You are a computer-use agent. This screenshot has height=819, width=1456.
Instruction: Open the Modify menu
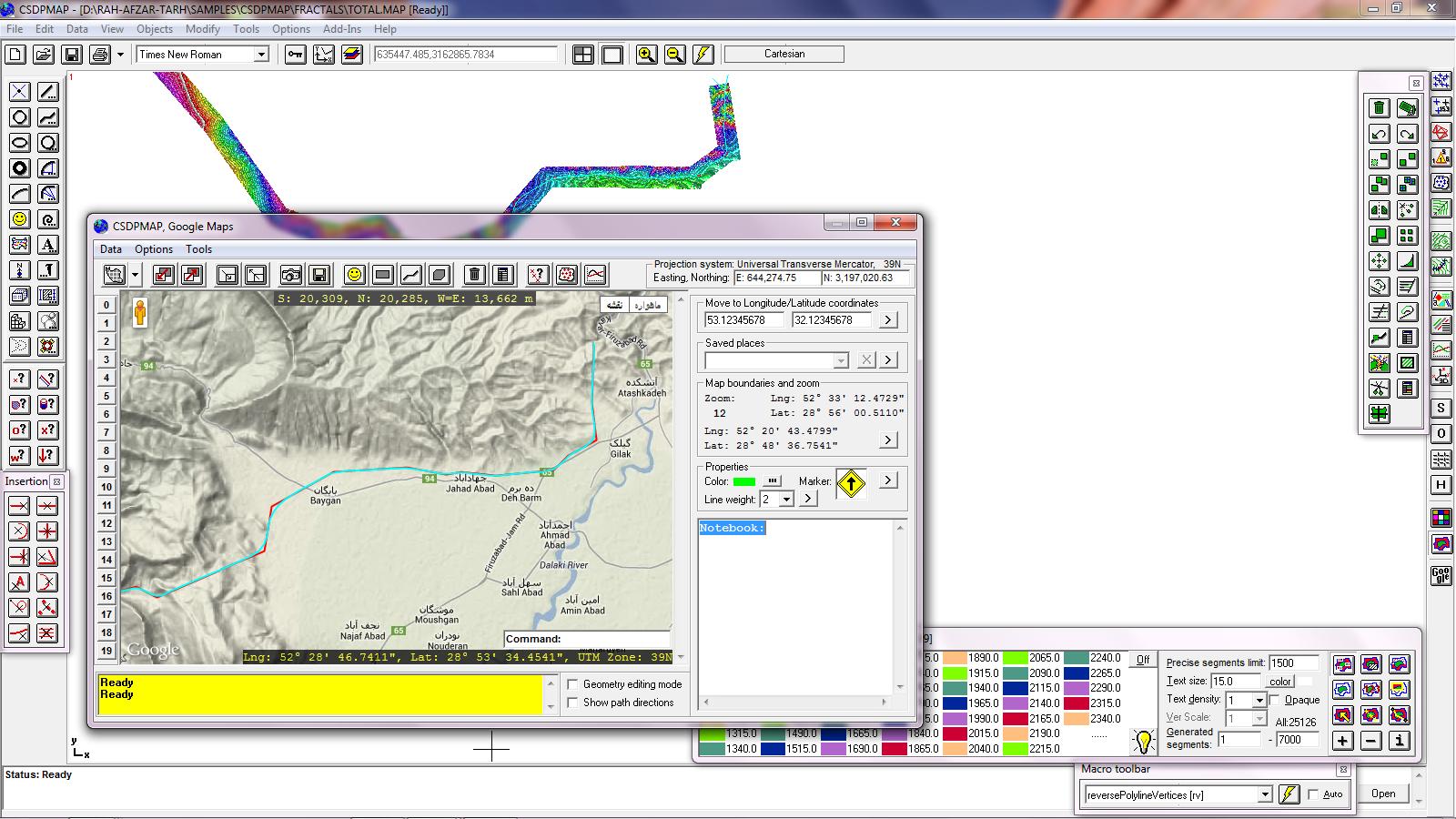[203, 29]
